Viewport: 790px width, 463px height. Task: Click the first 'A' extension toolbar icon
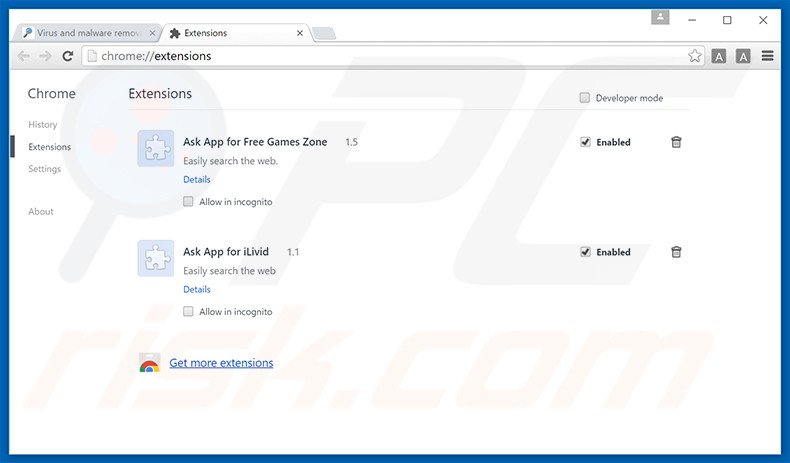pyautogui.click(x=719, y=56)
